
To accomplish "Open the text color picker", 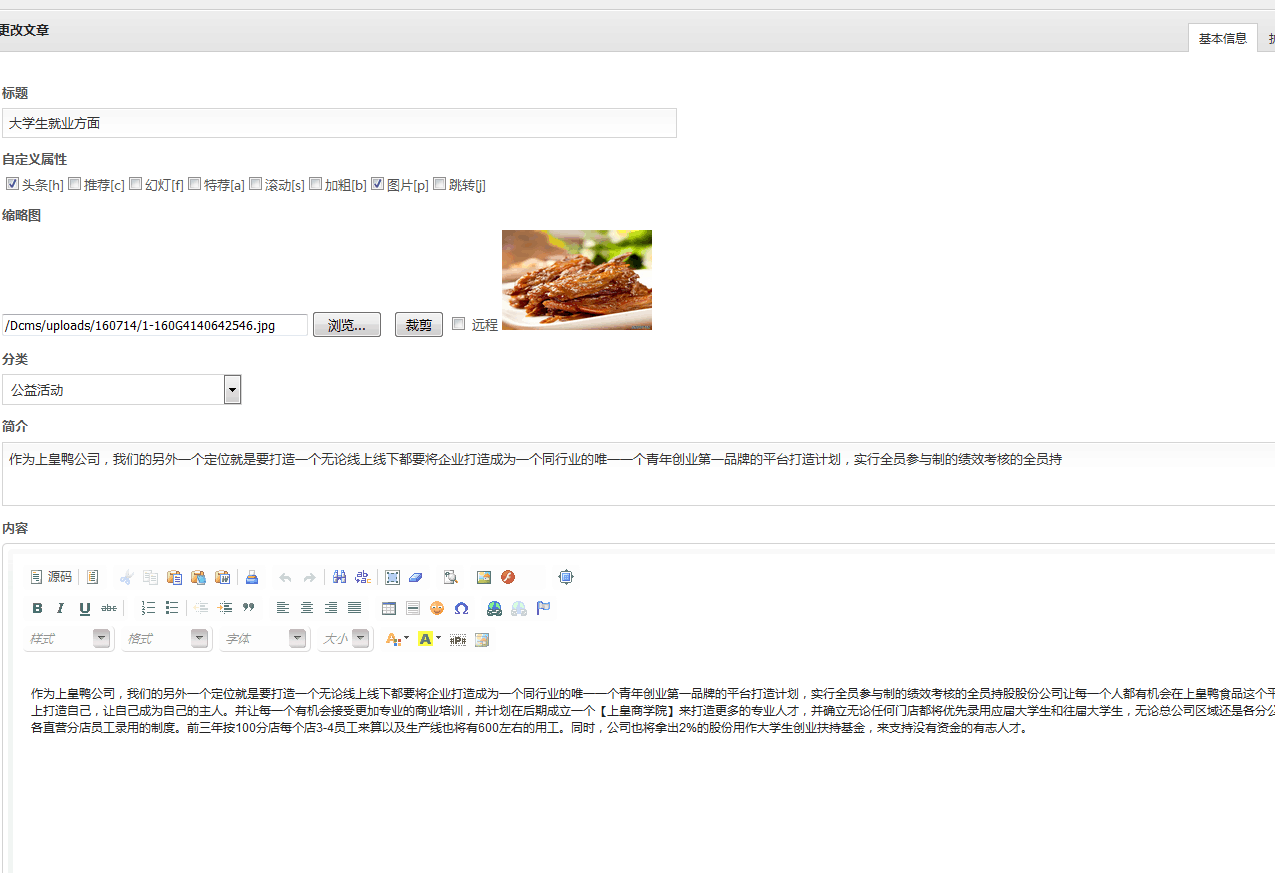I will tap(397, 639).
